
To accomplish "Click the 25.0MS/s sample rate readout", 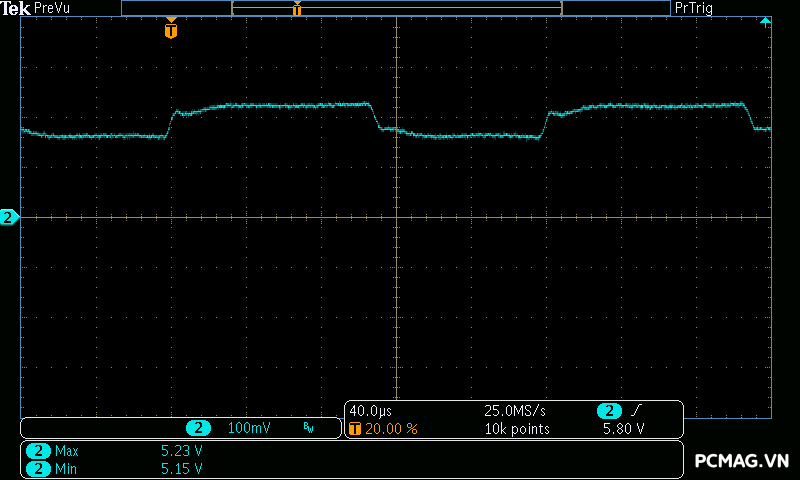I will [x=516, y=411].
